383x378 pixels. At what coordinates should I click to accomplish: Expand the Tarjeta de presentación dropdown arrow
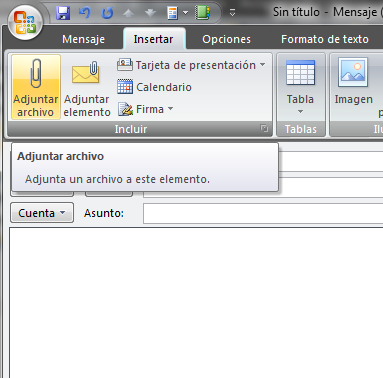[x=263, y=64]
